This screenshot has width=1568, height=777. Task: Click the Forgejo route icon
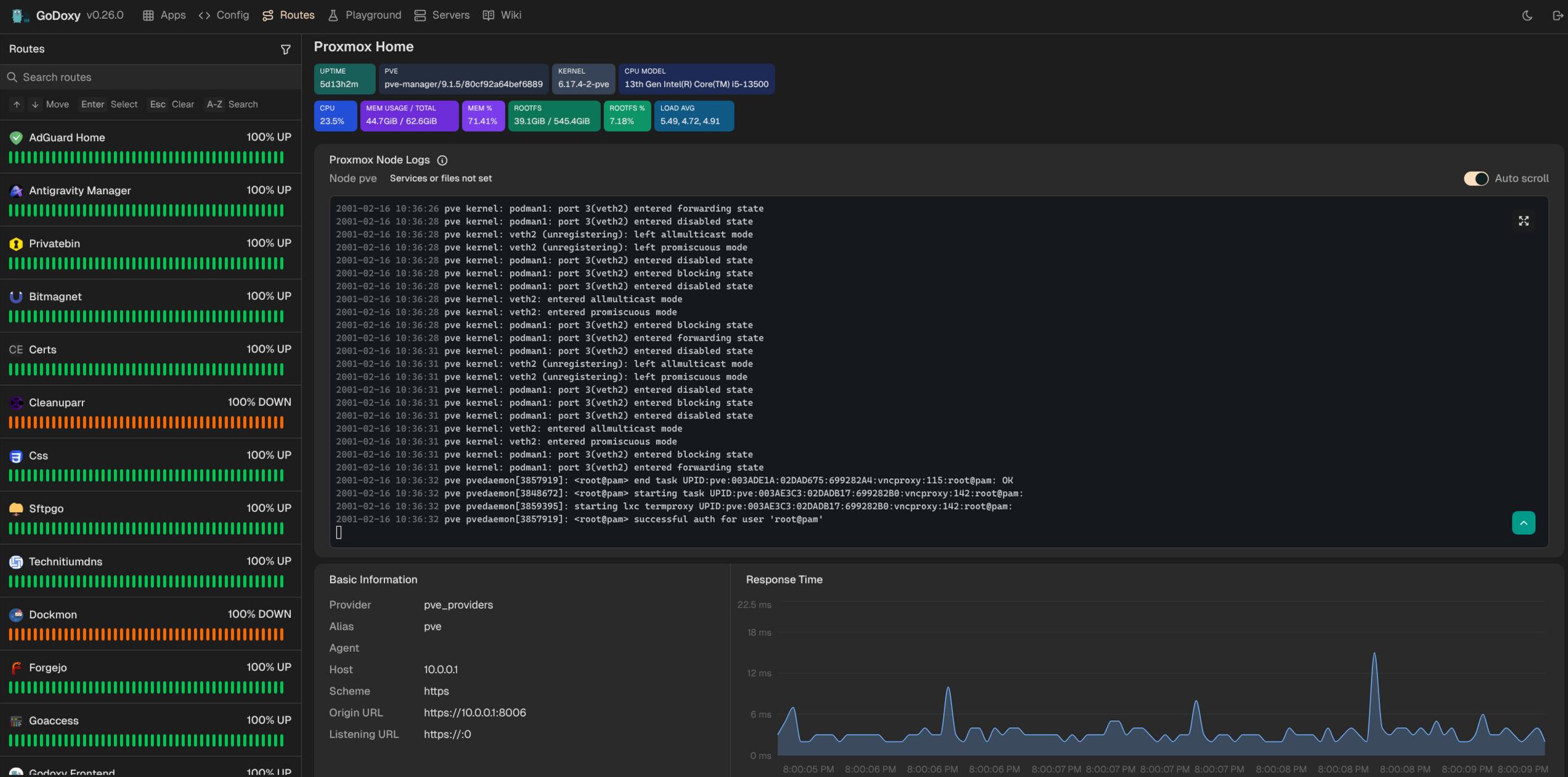pos(16,668)
